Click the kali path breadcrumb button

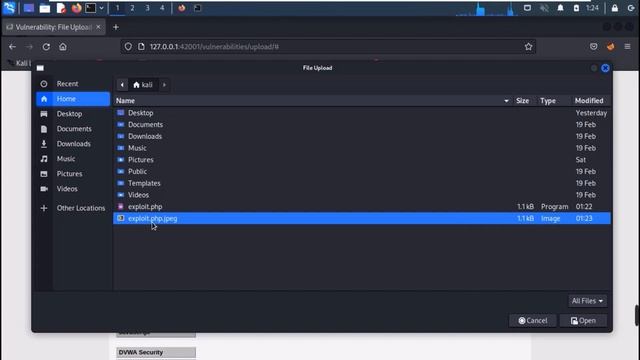click(x=143, y=85)
